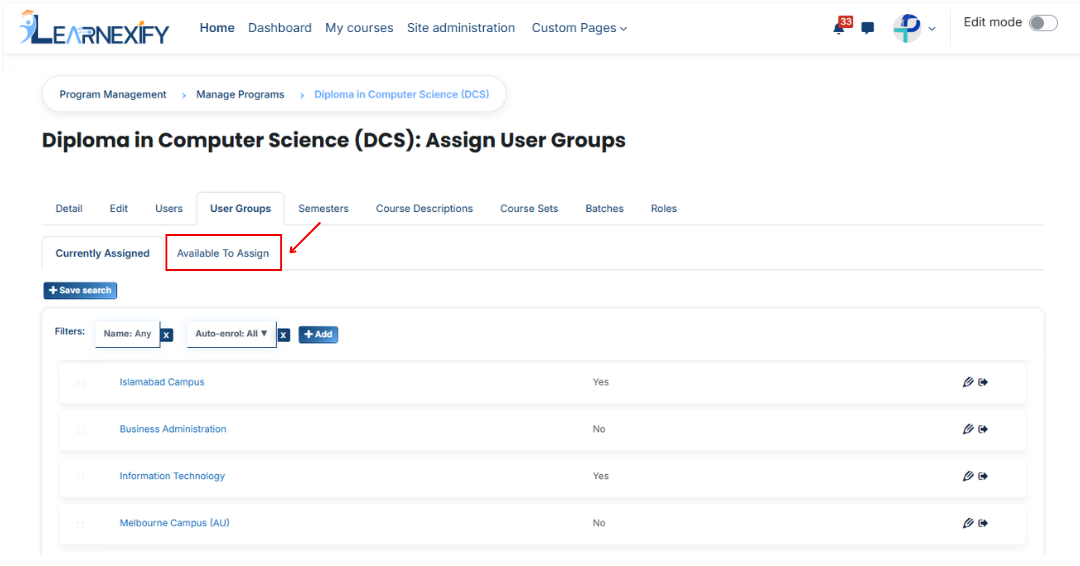
Task: Grab the drag handle of Melbourne Campus row
Action: [81, 525]
